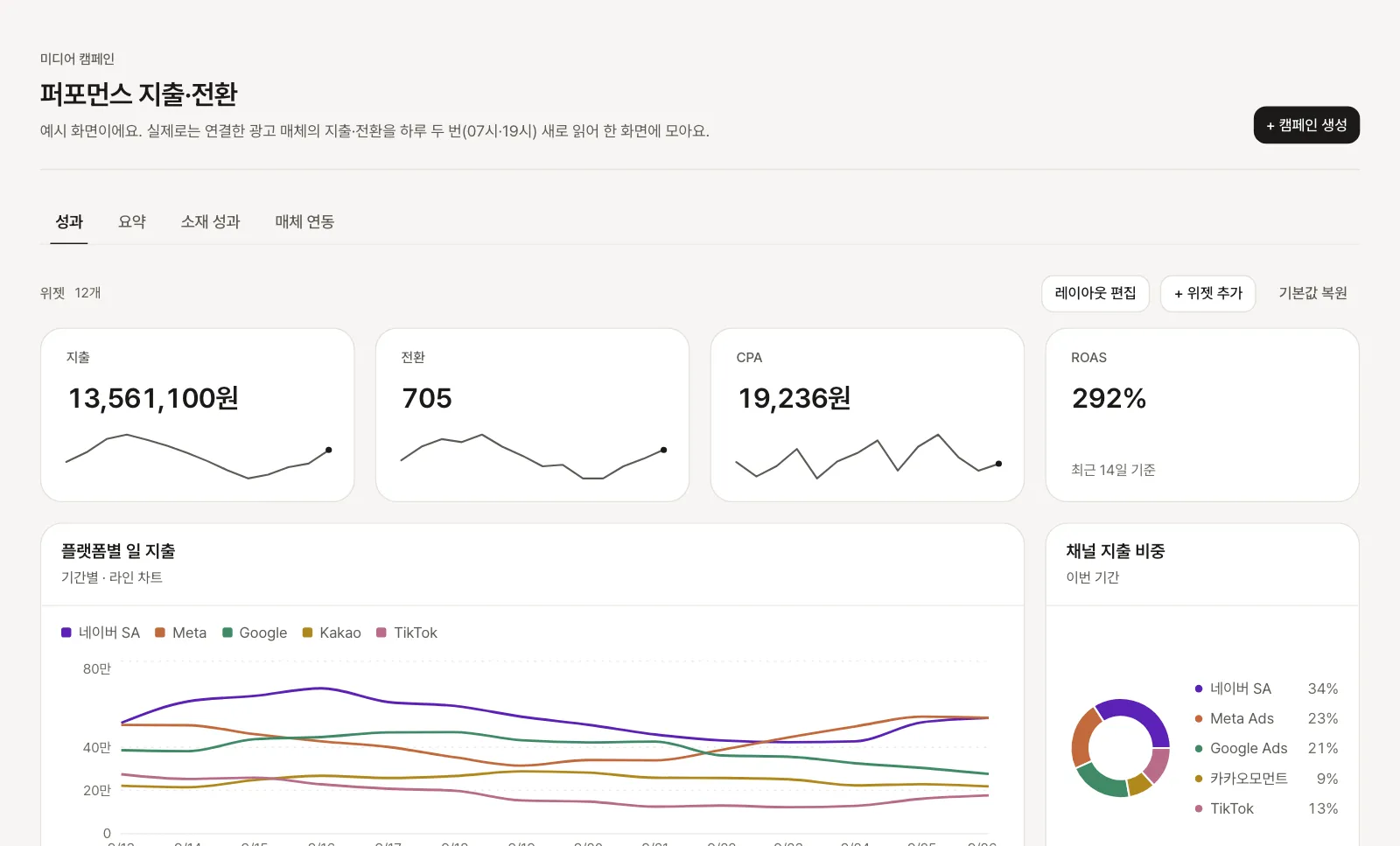Click the 전환 sparkline chart
Screen dimensions: 1400x846
533,456
